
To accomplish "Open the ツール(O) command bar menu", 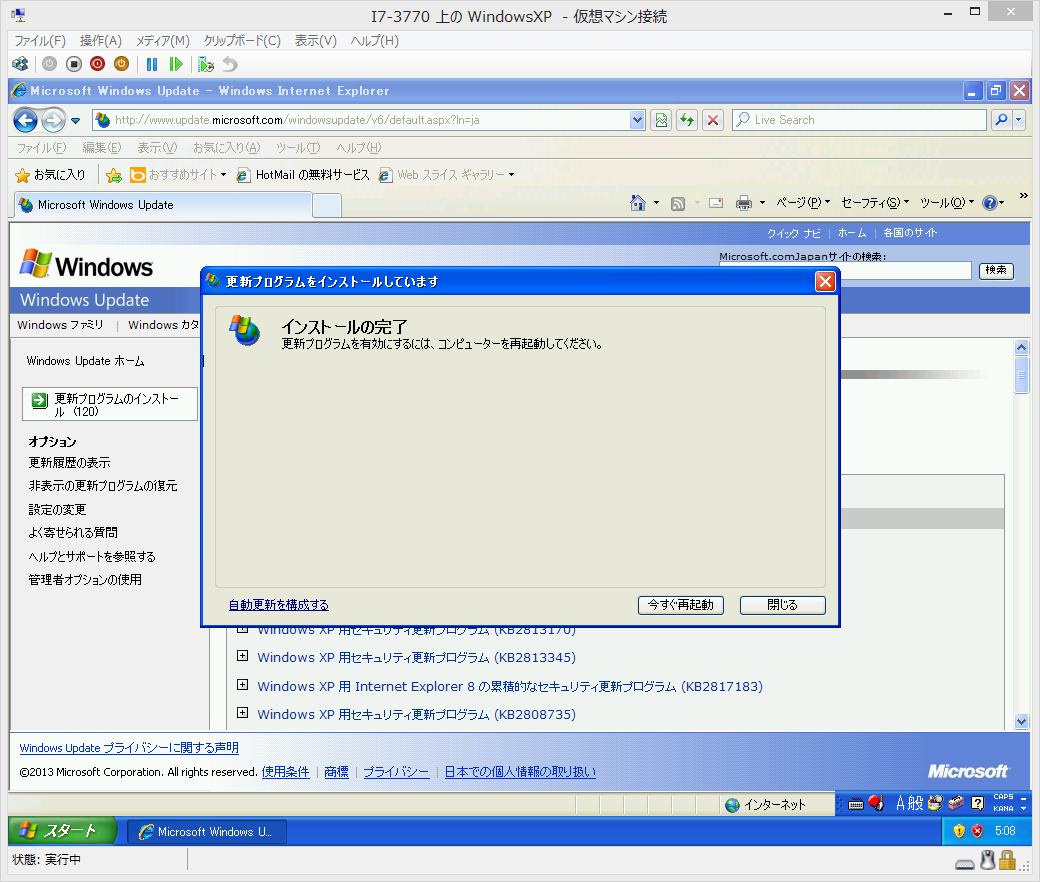I will tap(947, 202).
